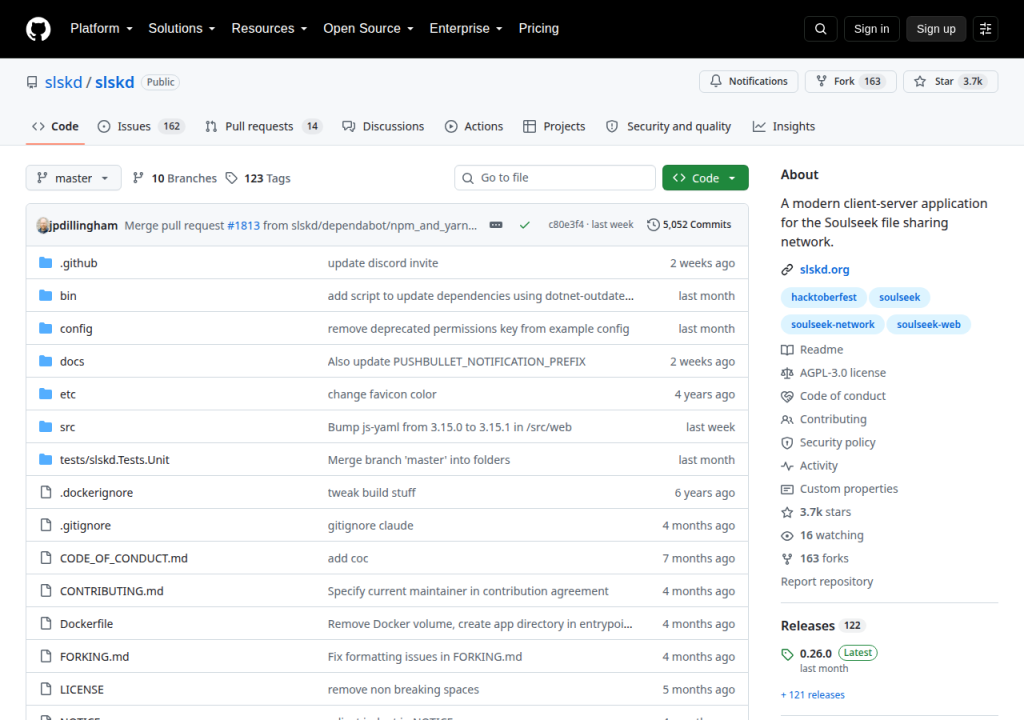This screenshot has width=1024, height=720.
Task: Click commit hash c80e3f4
Action: [566, 224]
